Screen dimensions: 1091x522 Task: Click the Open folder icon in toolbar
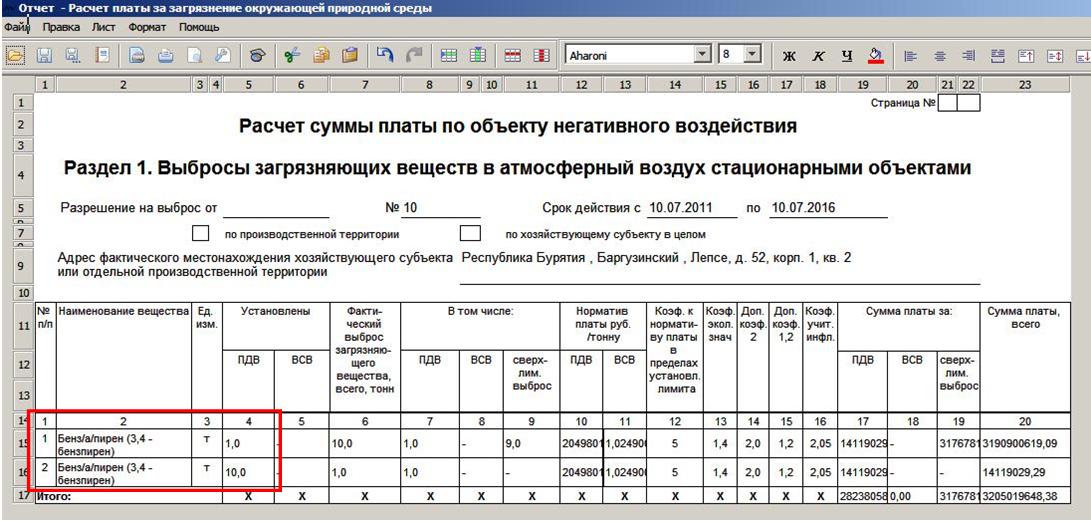(x=17, y=57)
